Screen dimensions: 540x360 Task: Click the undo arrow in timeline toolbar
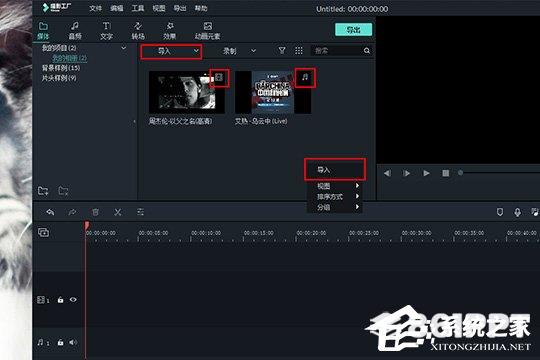click(50, 212)
